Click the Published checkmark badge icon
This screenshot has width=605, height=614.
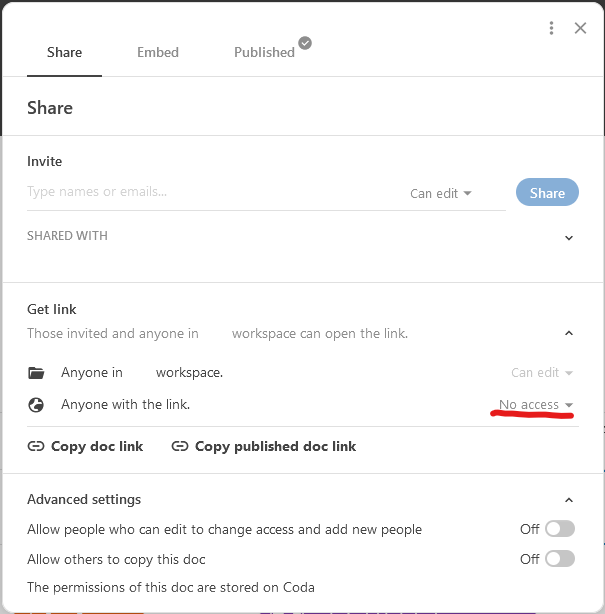[305, 43]
